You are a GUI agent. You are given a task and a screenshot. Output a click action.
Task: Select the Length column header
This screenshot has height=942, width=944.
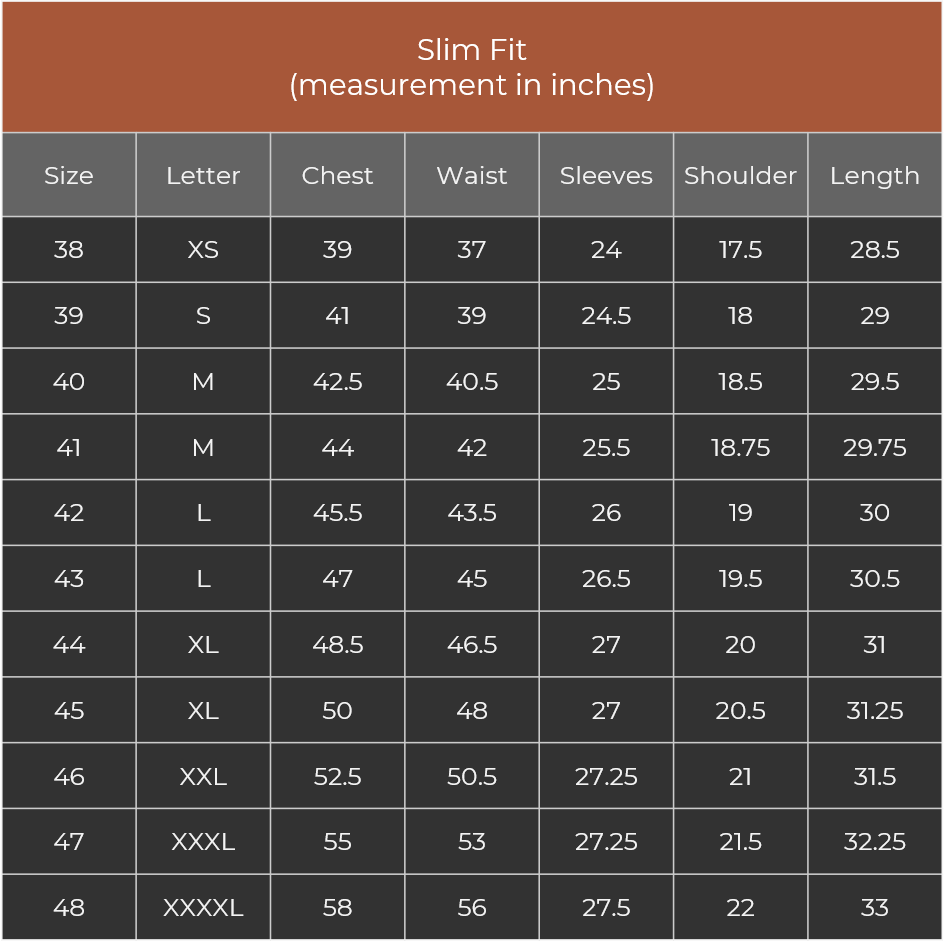click(875, 175)
